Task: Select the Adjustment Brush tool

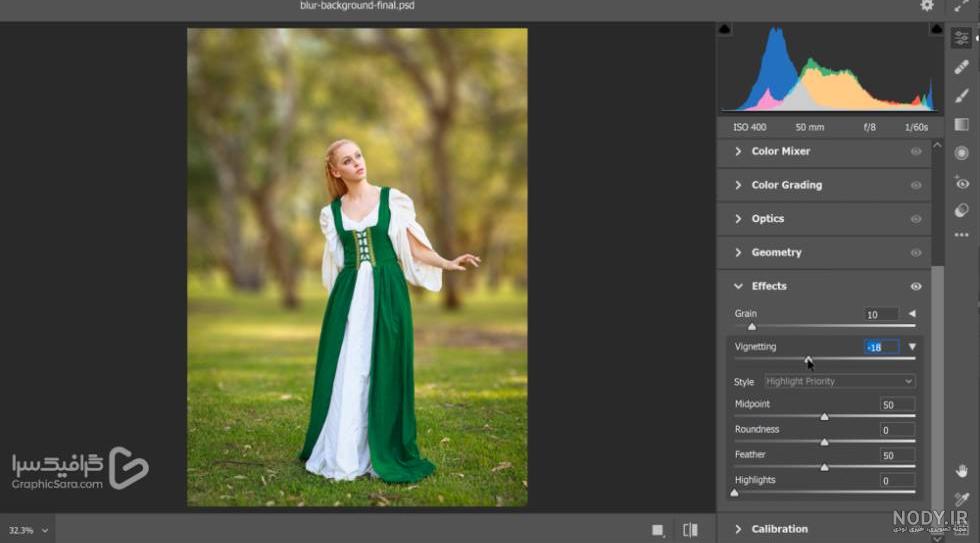Action: click(x=961, y=96)
